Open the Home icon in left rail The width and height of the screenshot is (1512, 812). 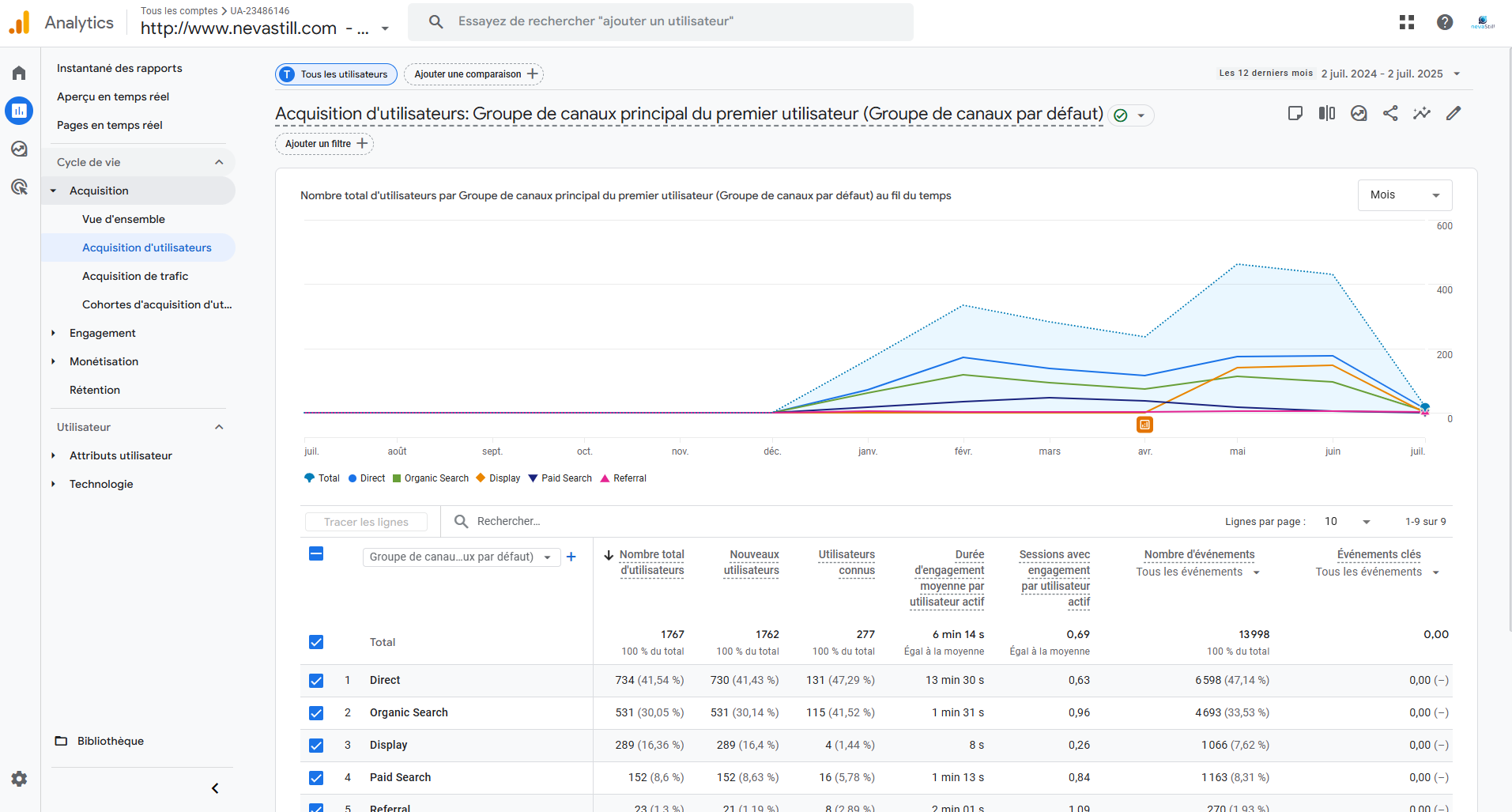19,73
